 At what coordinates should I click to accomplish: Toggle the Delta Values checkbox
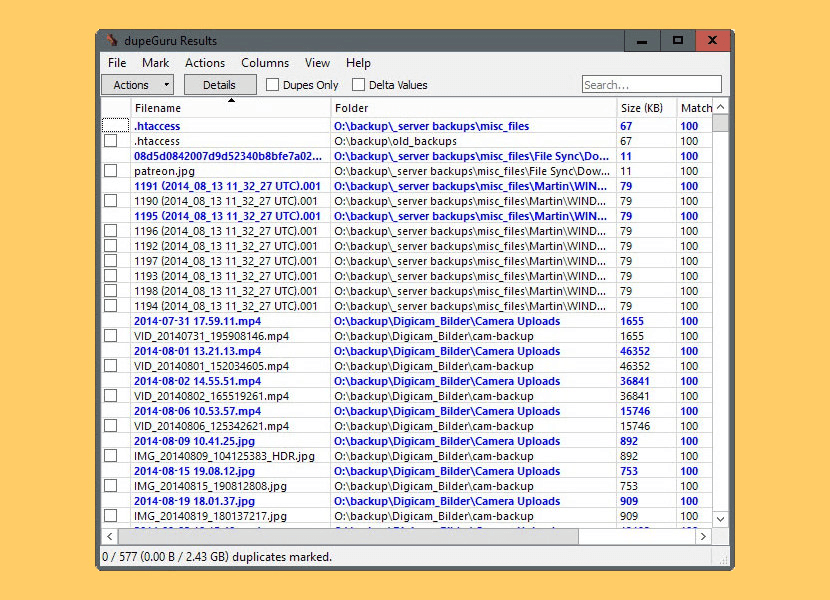(359, 85)
